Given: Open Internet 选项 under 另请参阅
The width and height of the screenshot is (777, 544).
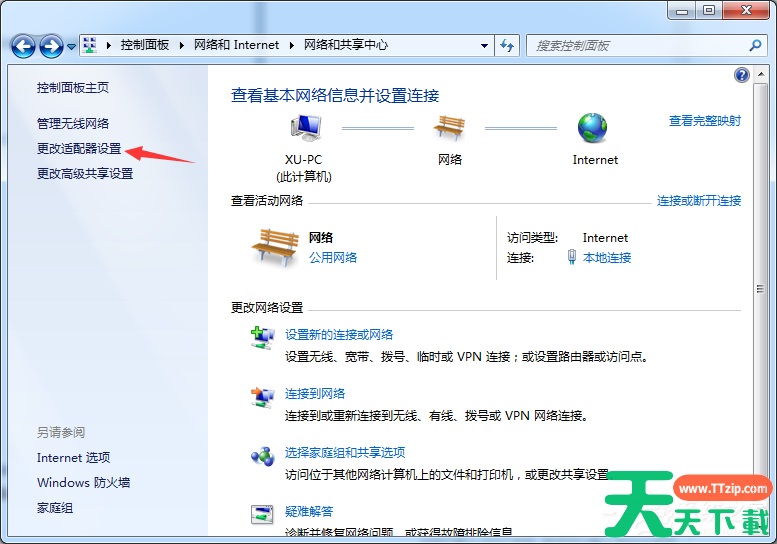Looking at the screenshot, I should 73,457.
